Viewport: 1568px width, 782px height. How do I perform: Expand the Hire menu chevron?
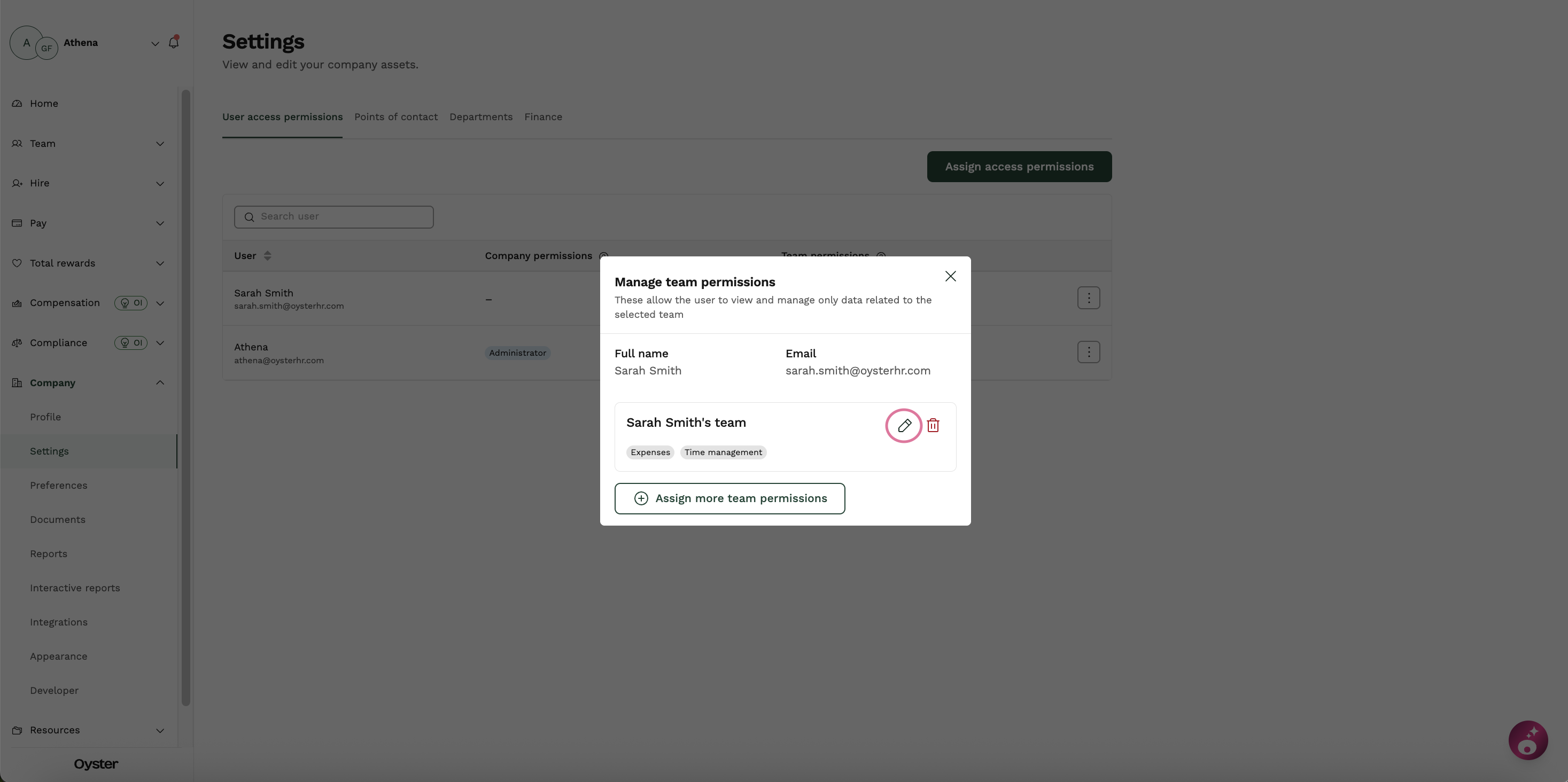point(160,183)
